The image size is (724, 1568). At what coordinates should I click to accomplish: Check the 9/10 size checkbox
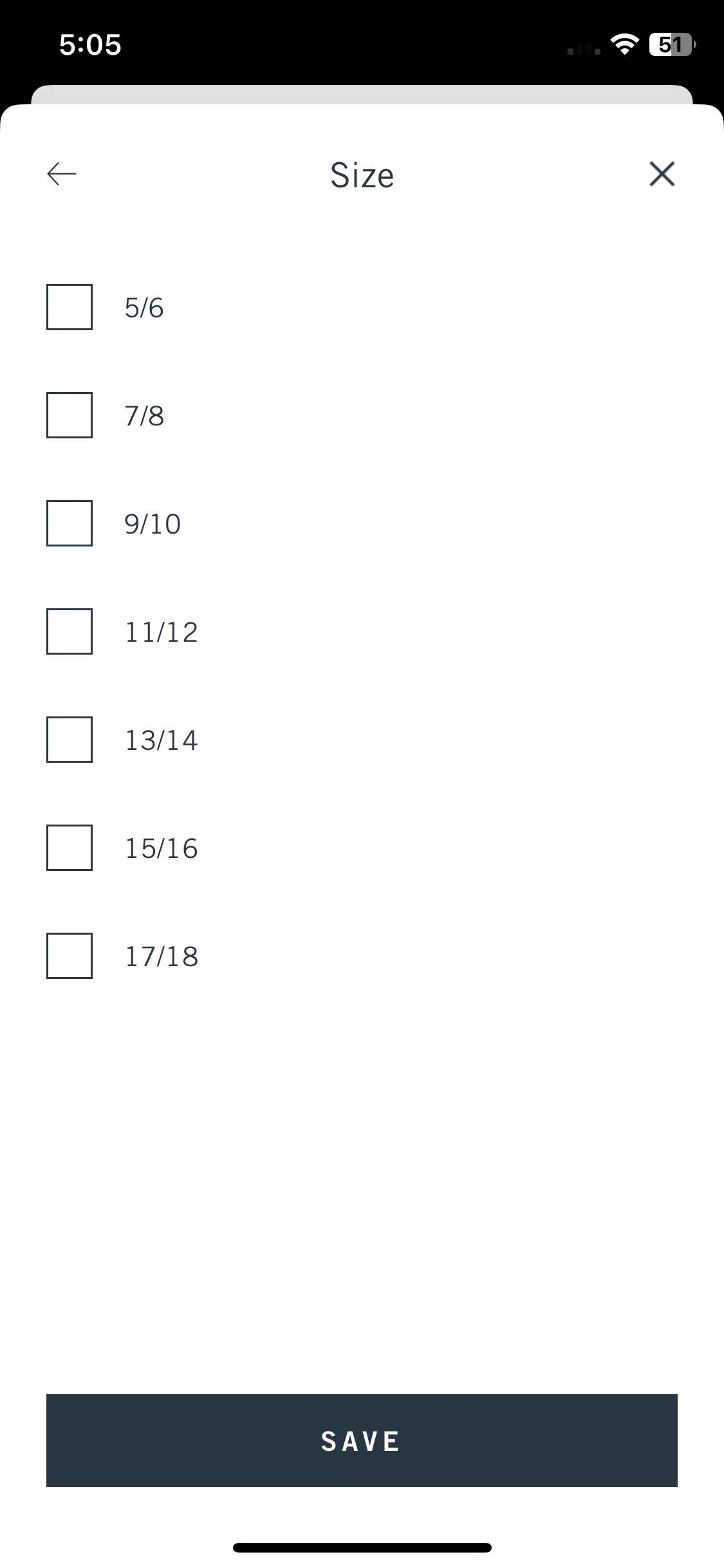[70, 523]
